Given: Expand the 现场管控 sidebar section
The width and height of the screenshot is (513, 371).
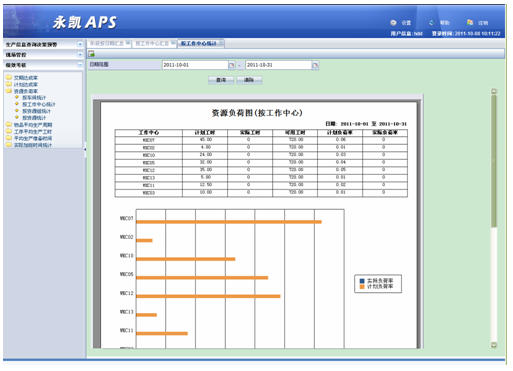Looking at the screenshot, I should click(x=80, y=54).
